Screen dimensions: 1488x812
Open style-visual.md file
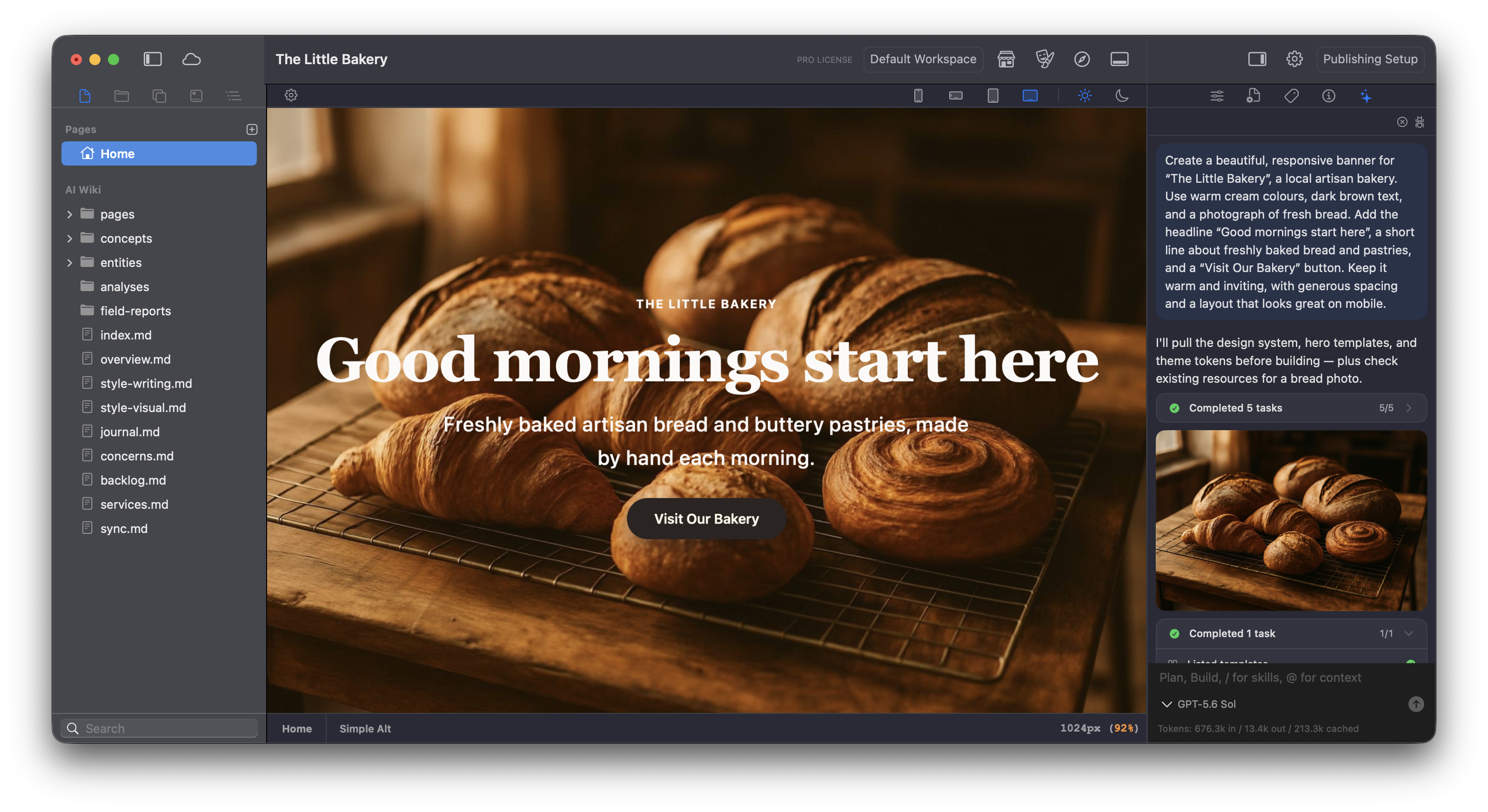pos(143,408)
